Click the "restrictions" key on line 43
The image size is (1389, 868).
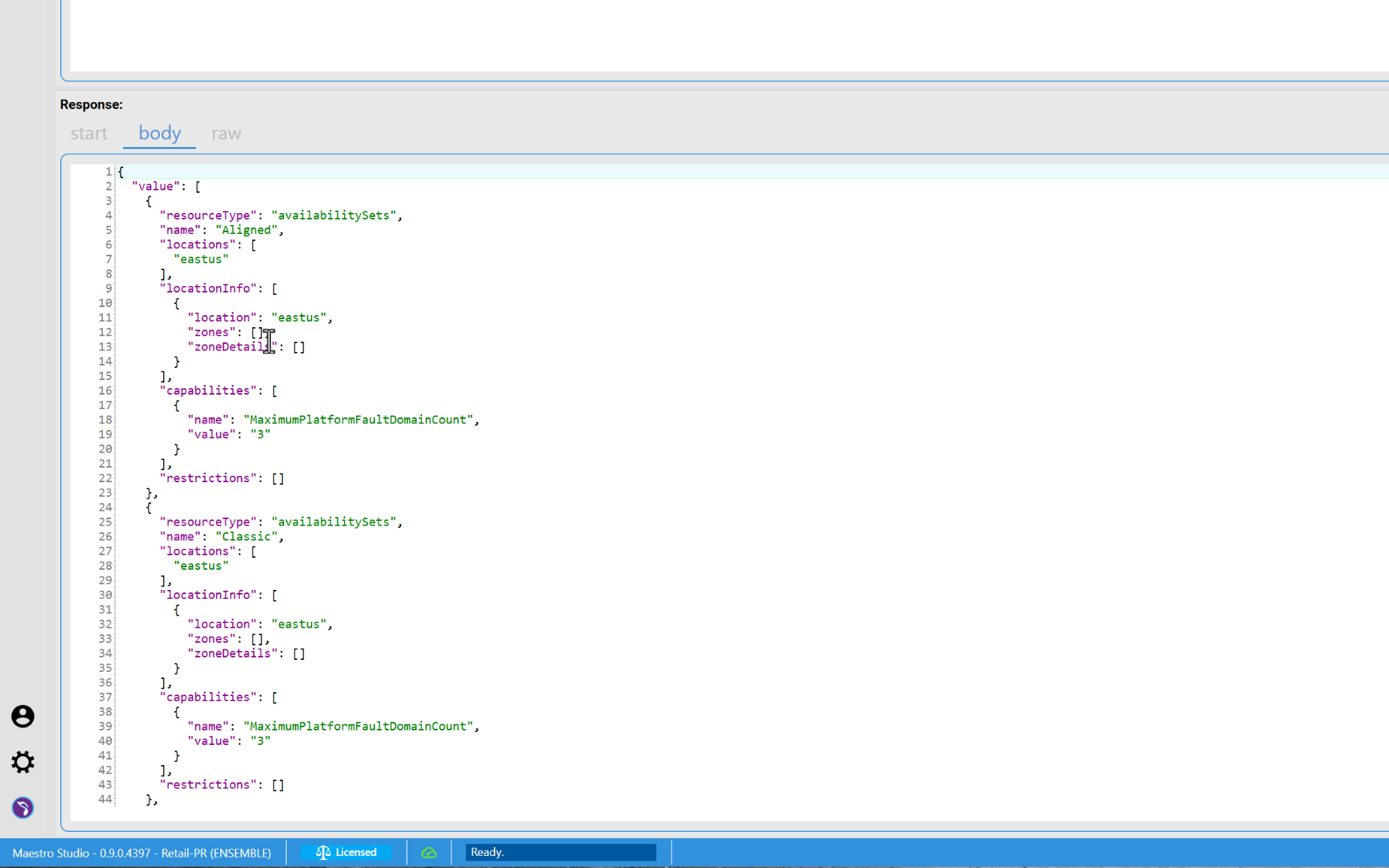pyautogui.click(x=208, y=785)
